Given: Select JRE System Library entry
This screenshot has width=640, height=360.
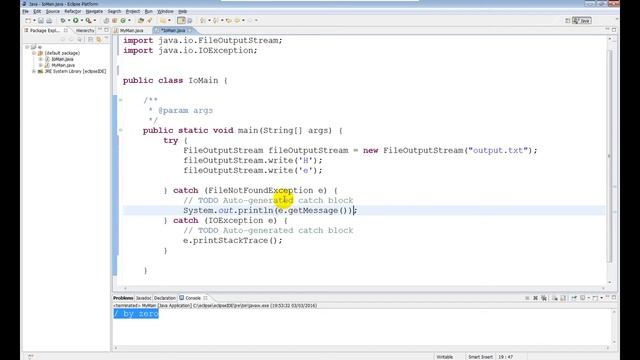Looking at the screenshot, I should click(75, 71).
